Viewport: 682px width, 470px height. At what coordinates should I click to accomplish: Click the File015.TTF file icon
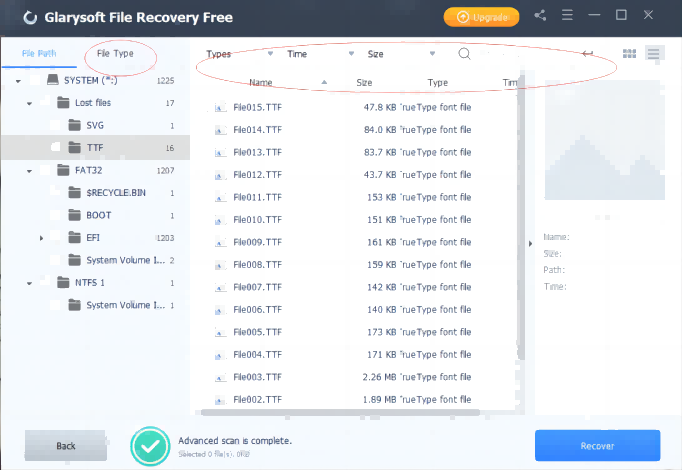(221, 107)
